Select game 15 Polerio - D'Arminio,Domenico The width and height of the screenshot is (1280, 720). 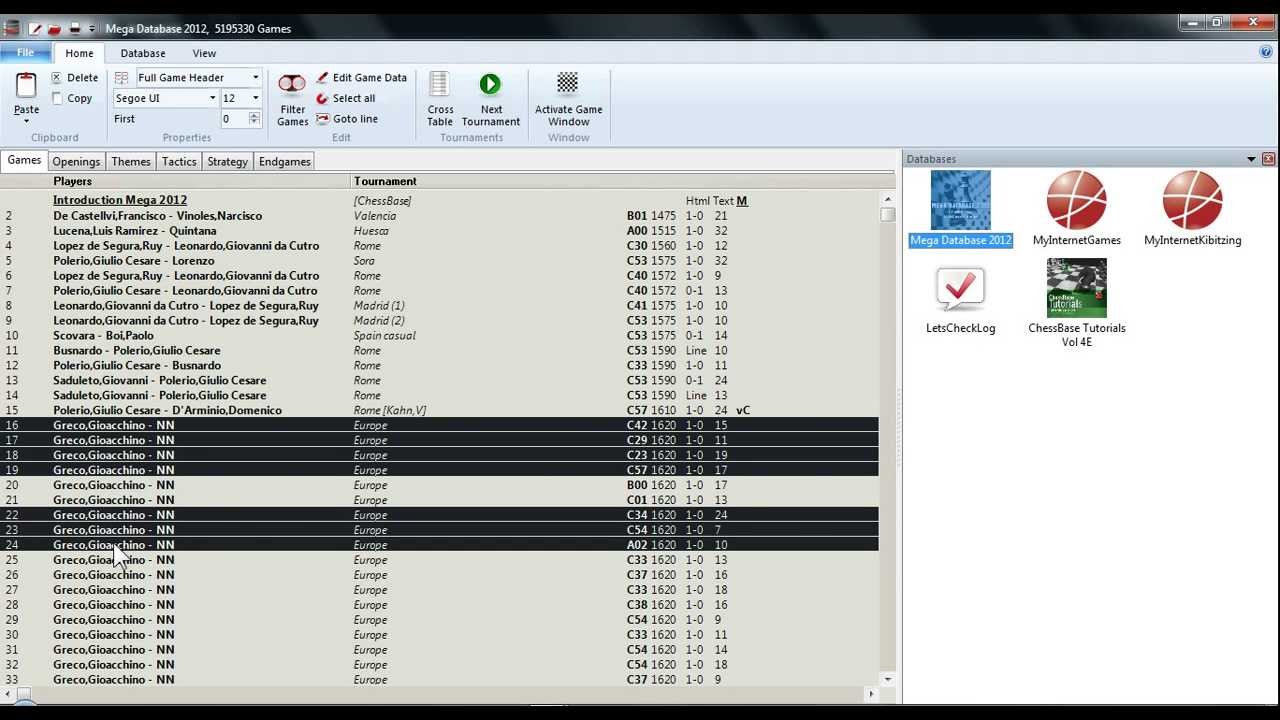440,410
